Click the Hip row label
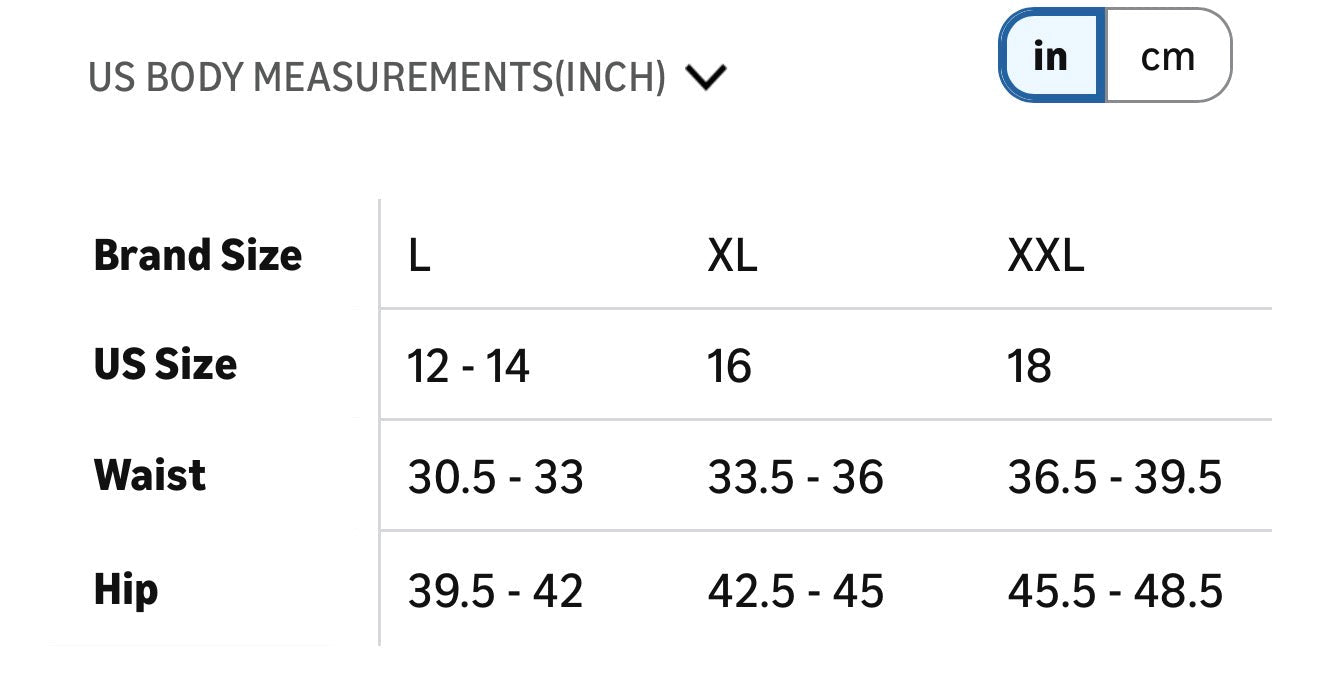 (x=126, y=590)
